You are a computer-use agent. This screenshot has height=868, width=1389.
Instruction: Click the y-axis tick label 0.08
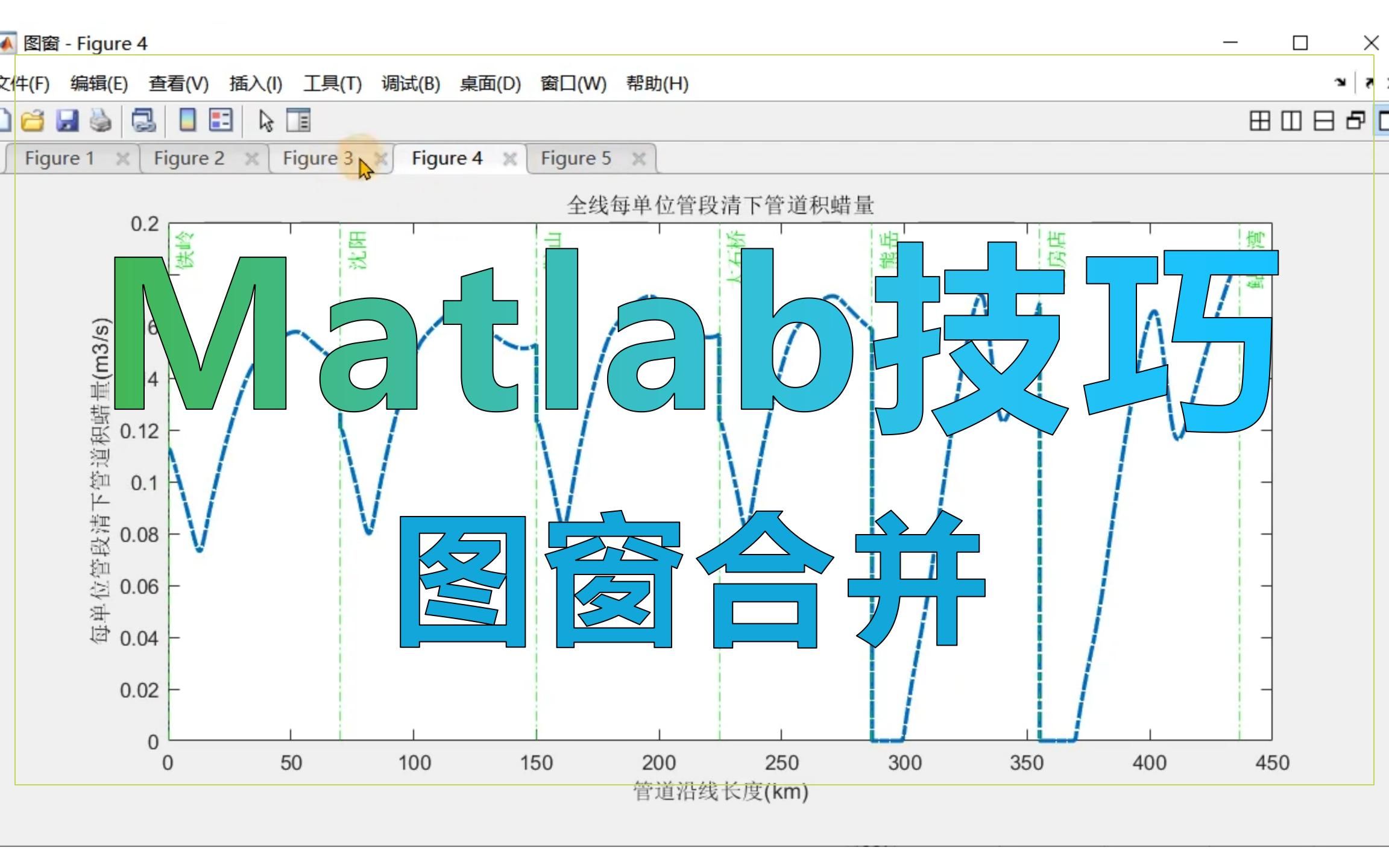pyautogui.click(x=139, y=535)
